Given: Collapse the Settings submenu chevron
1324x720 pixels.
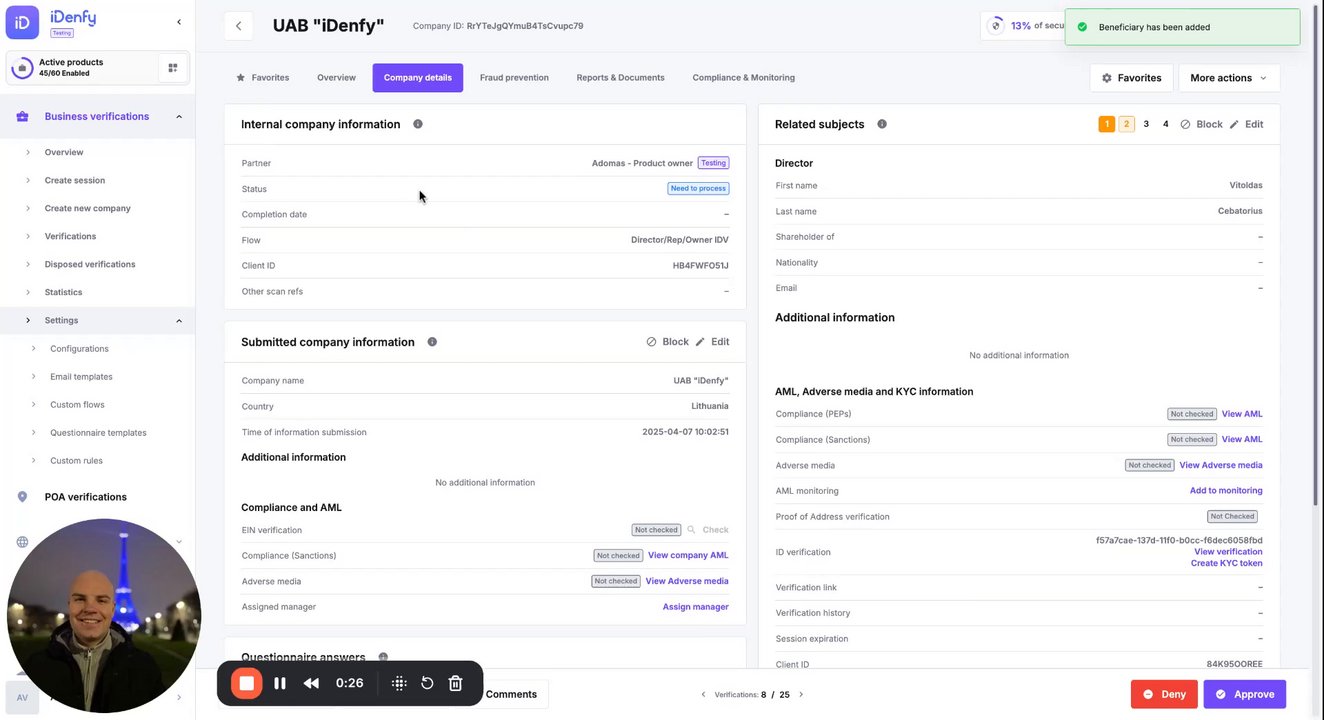Looking at the screenshot, I should [x=179, y=321].
